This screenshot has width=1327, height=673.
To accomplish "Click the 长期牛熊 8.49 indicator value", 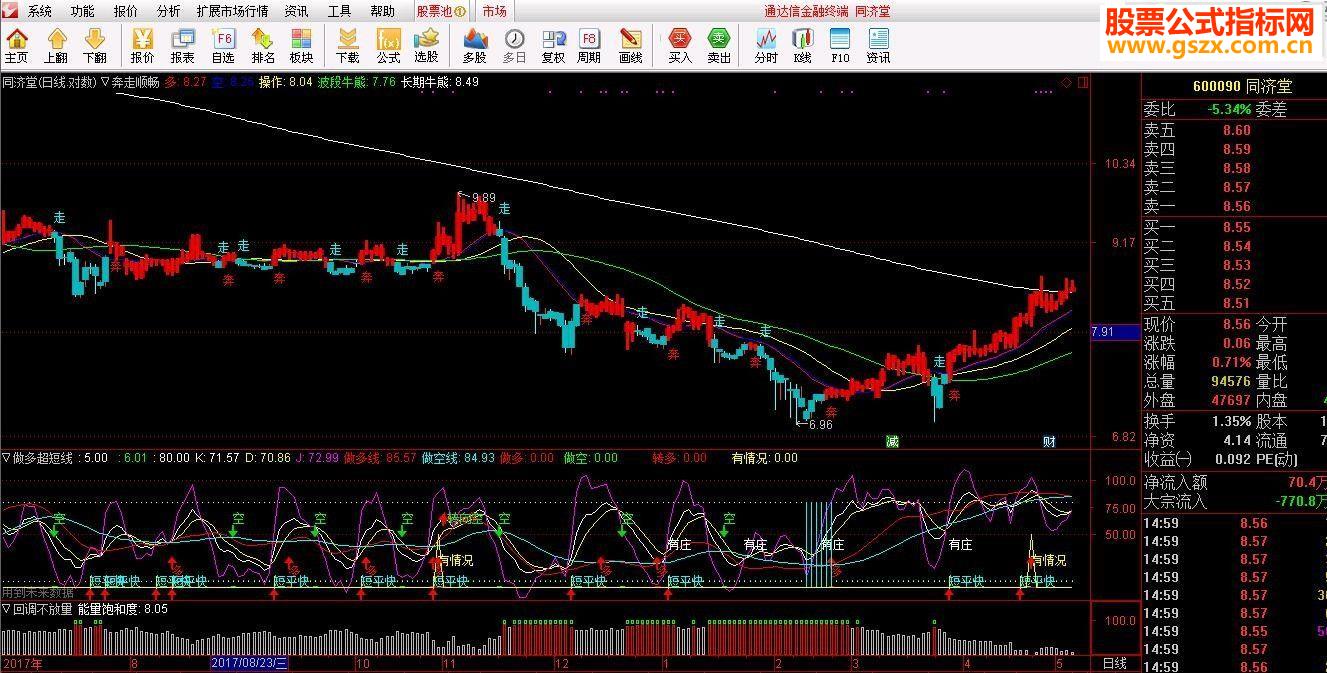I will [x=440, y=82].
